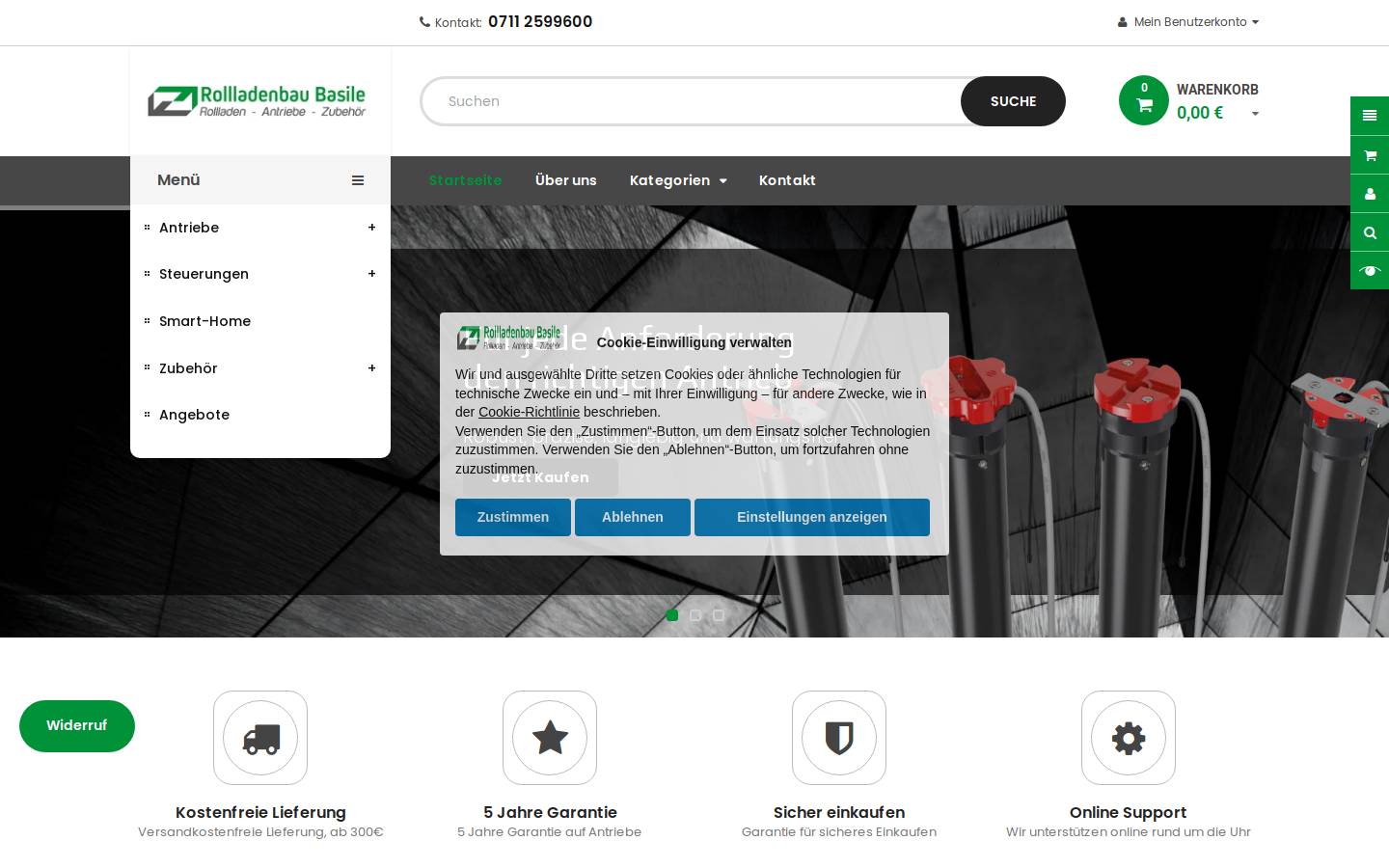Select Angebote in side menu
Image resolution: width=1389 pixels, height=868 pixels.
pos(194,415)
